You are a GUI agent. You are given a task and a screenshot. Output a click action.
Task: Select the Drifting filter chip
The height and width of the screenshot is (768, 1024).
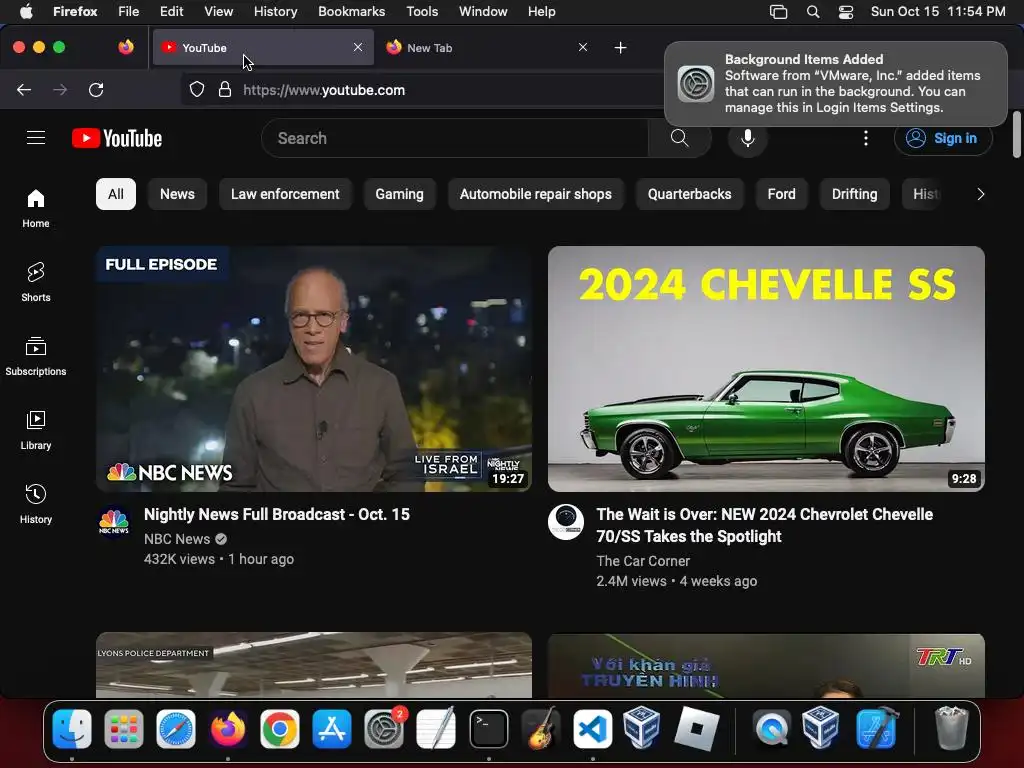(854, 194)
